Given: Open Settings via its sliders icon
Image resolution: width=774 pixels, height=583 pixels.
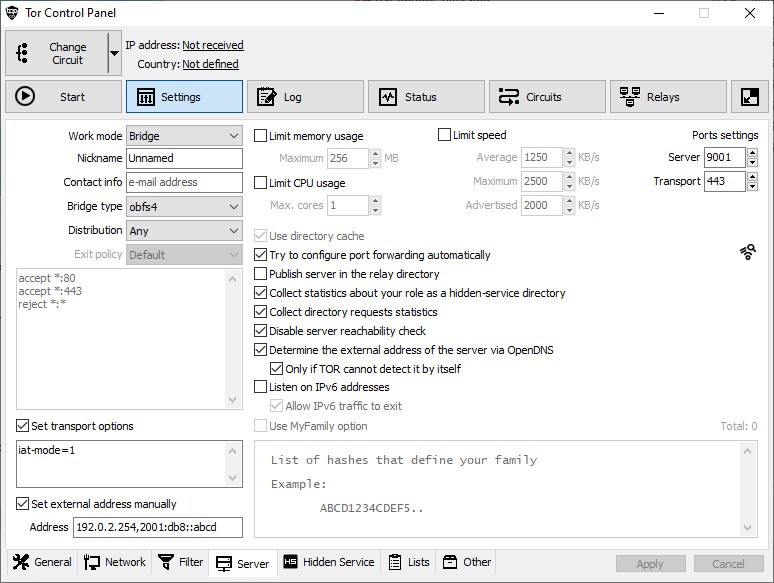Looking at the screenshot, I should [x=146, y=97].
